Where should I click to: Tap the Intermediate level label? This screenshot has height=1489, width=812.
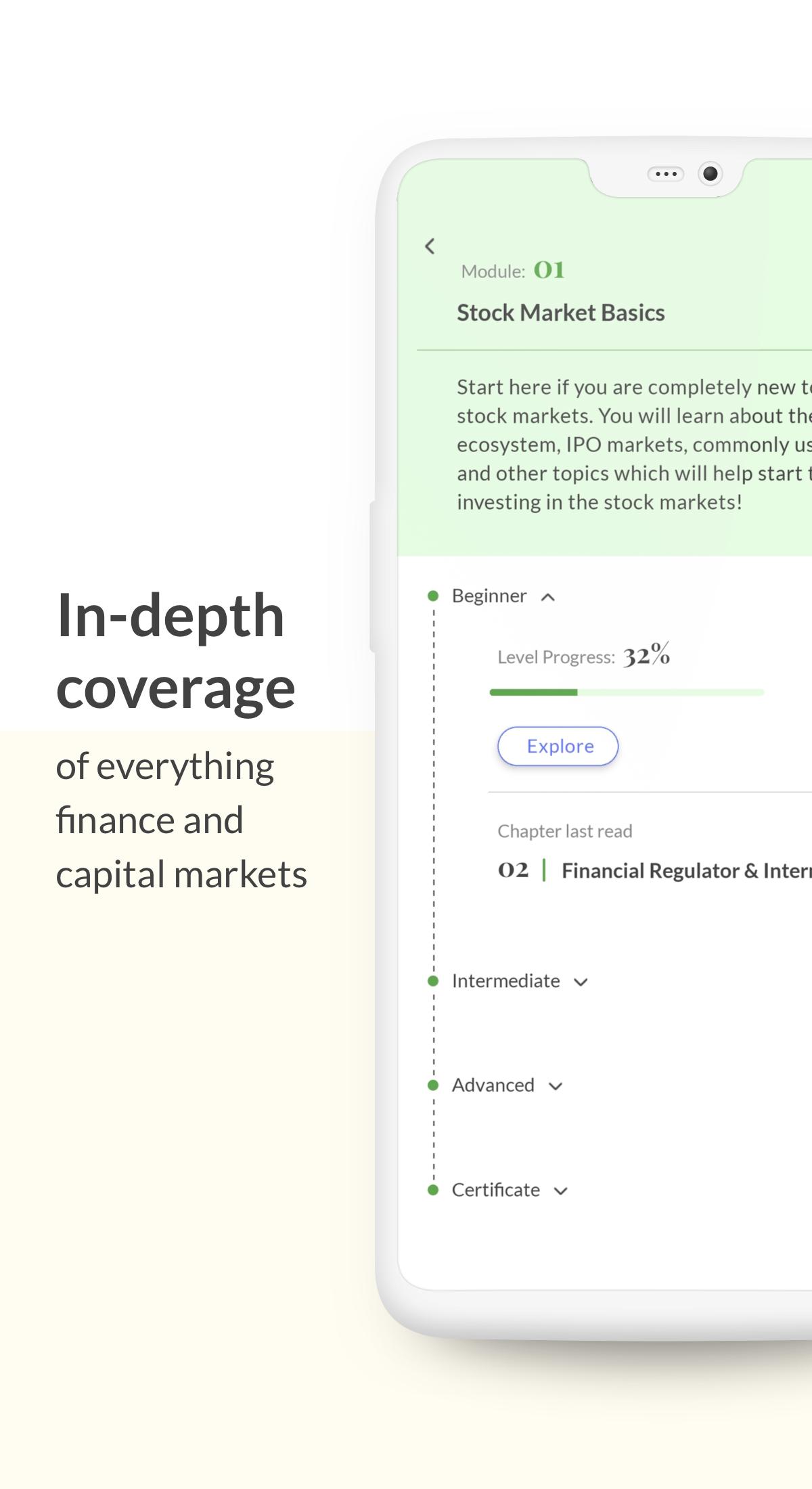(506, 981)
